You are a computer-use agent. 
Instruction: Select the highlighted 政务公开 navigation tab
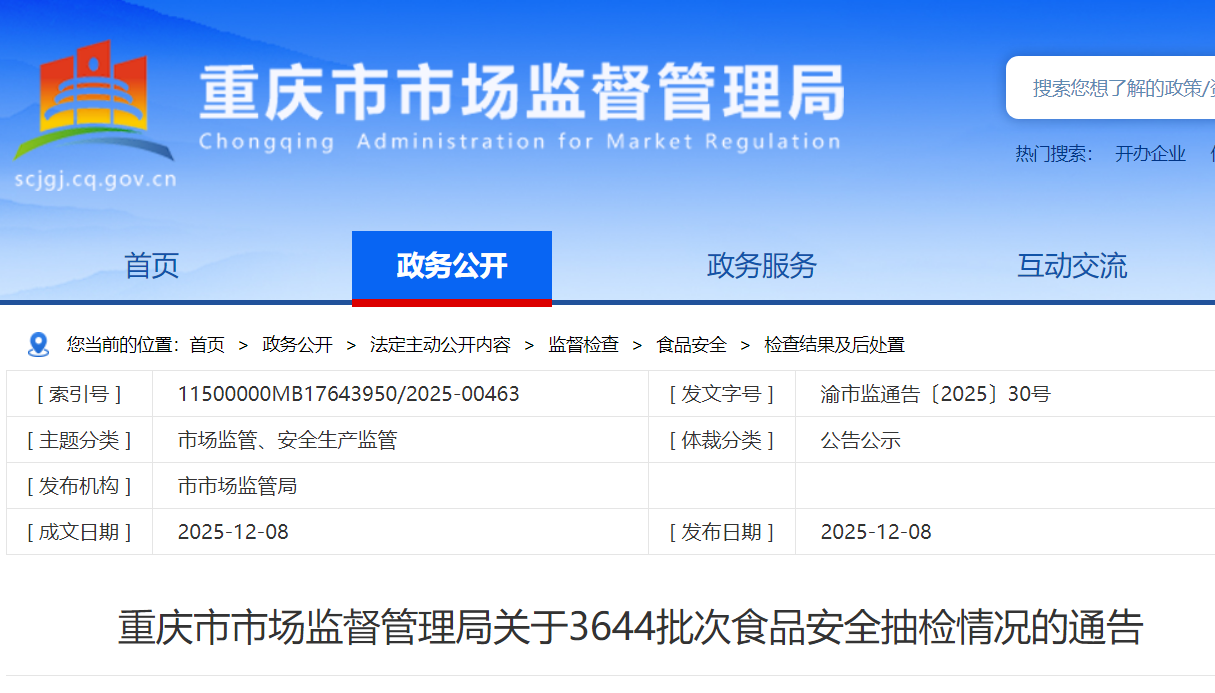[451, 266]
